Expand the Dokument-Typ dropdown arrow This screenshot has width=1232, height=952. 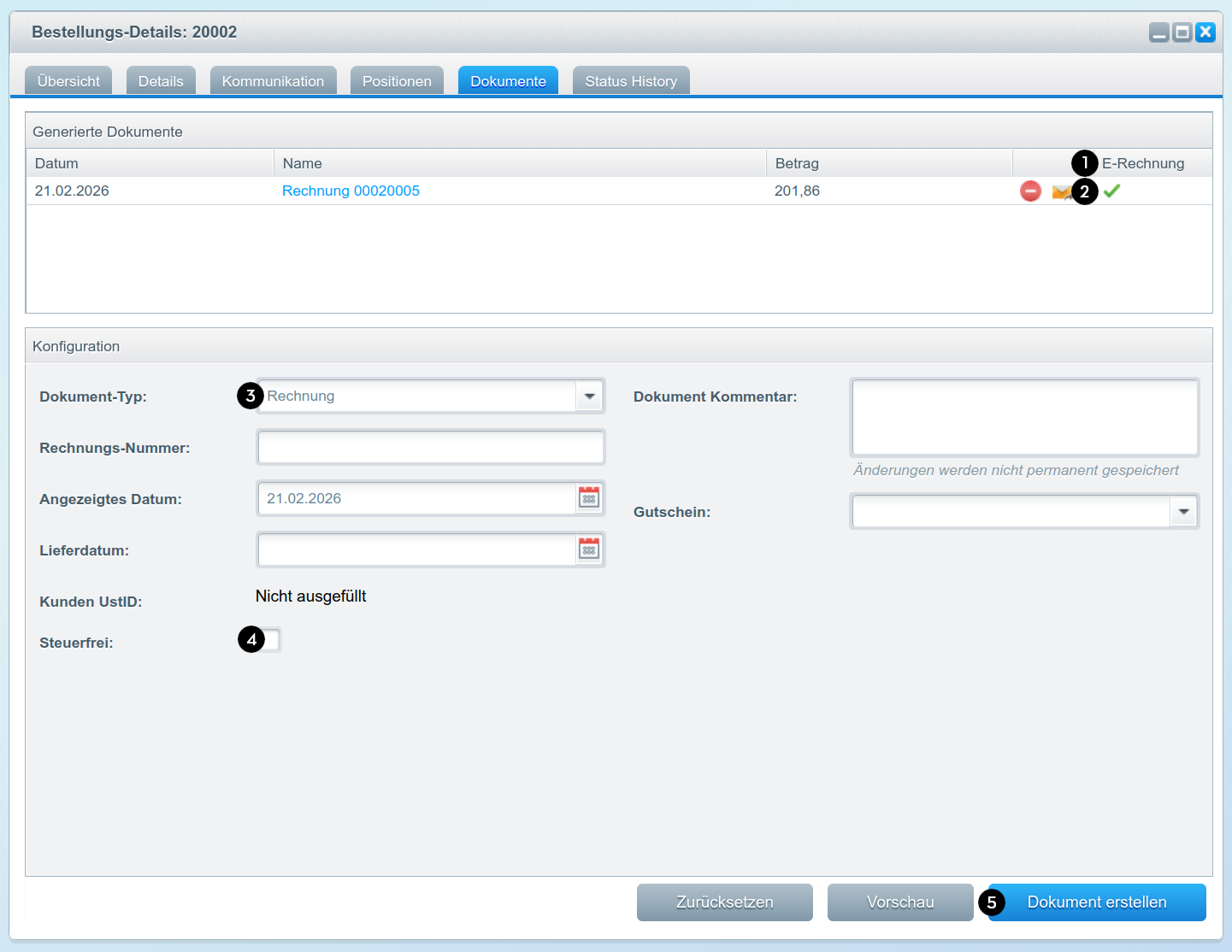(x=589, y=396)
